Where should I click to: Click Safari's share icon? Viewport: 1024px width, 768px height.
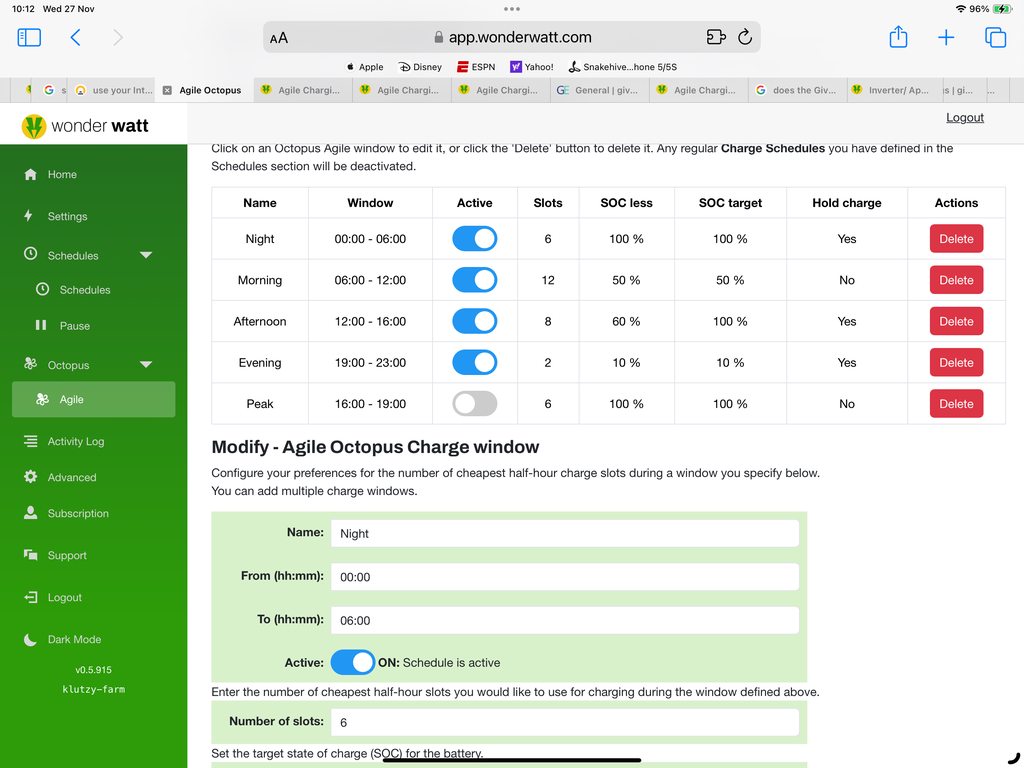pos(898,37)
